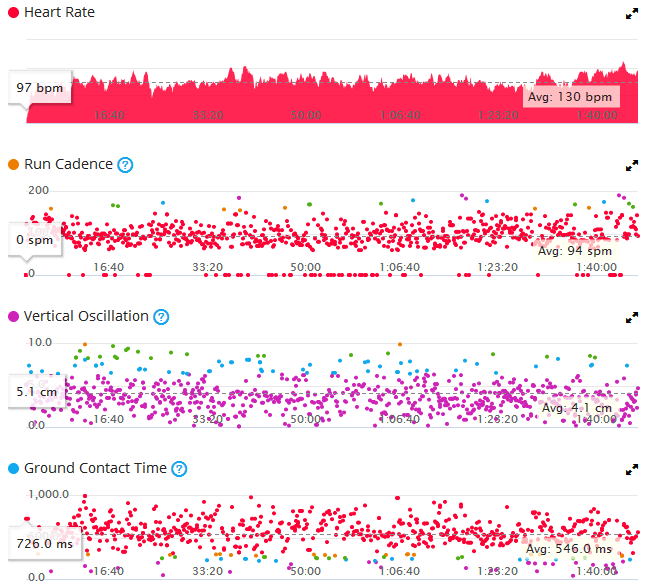
Task: Click the 1:06:40 mark on Ground Contact Time chart
Action: point(400,571)
